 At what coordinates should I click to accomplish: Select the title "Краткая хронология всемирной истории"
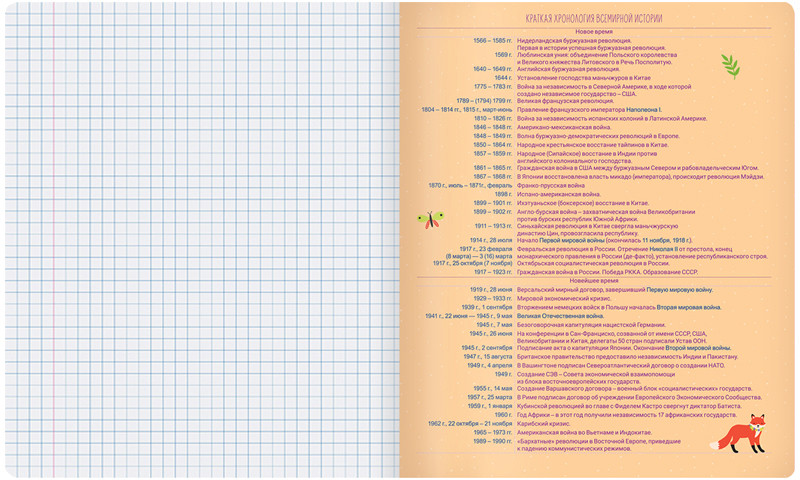click(x=594, y=19)
